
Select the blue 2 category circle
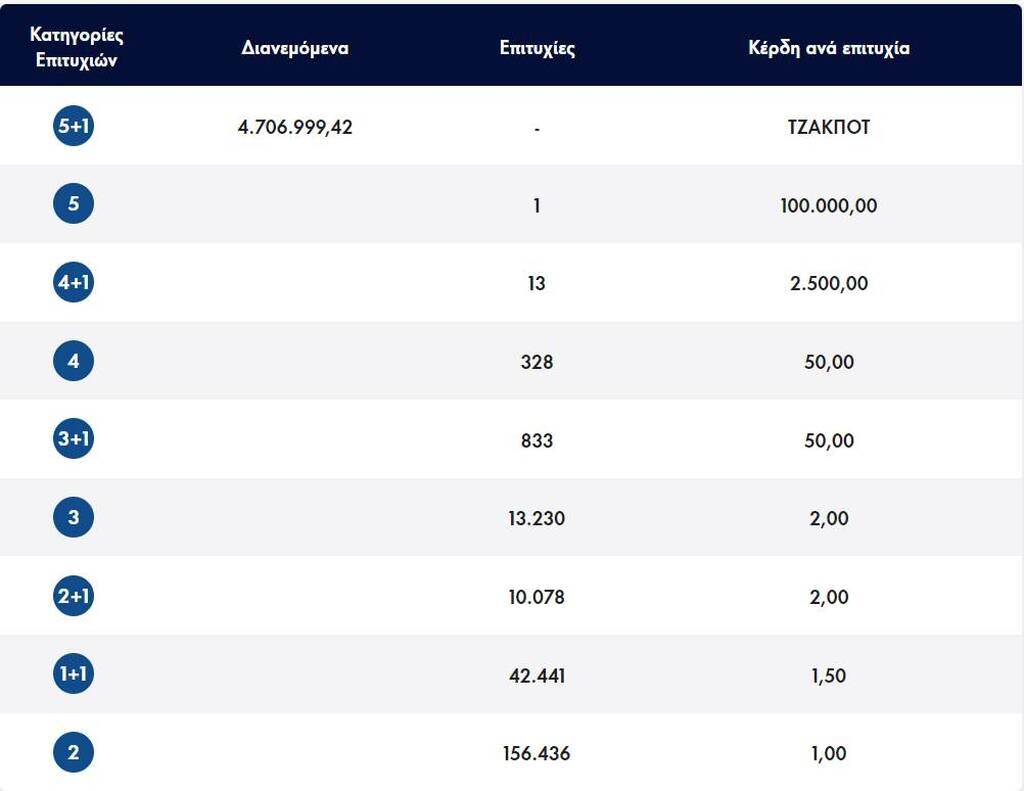(74, 753)
